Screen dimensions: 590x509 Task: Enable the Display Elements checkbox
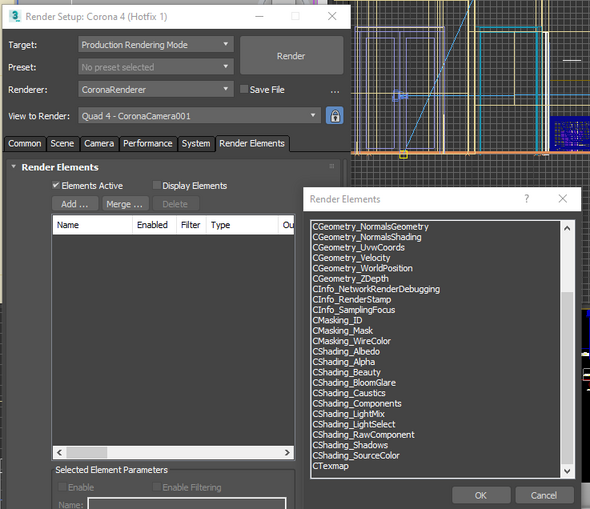pos(157,185)
